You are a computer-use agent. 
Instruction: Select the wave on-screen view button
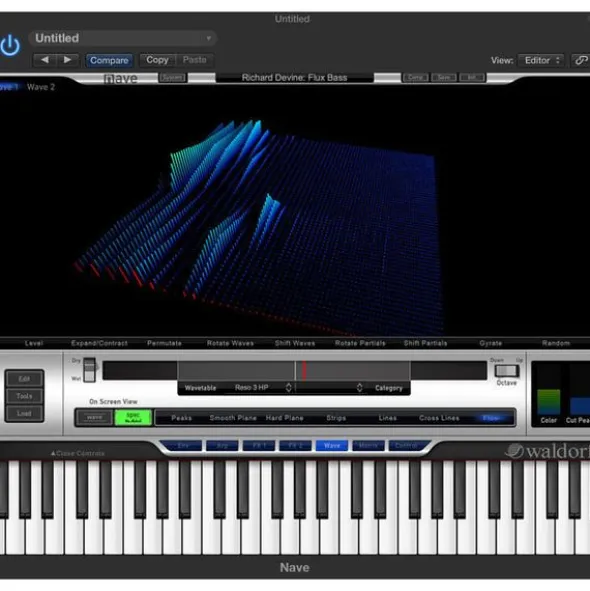click(x=94, y=418)
